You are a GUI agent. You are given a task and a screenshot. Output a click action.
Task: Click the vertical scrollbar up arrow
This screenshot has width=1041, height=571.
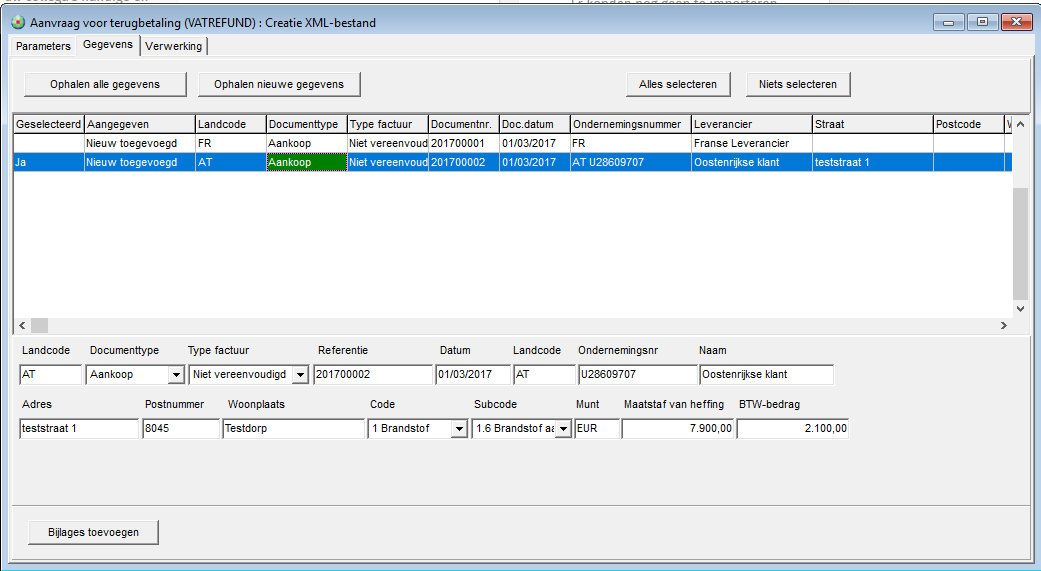[1020, 124]
